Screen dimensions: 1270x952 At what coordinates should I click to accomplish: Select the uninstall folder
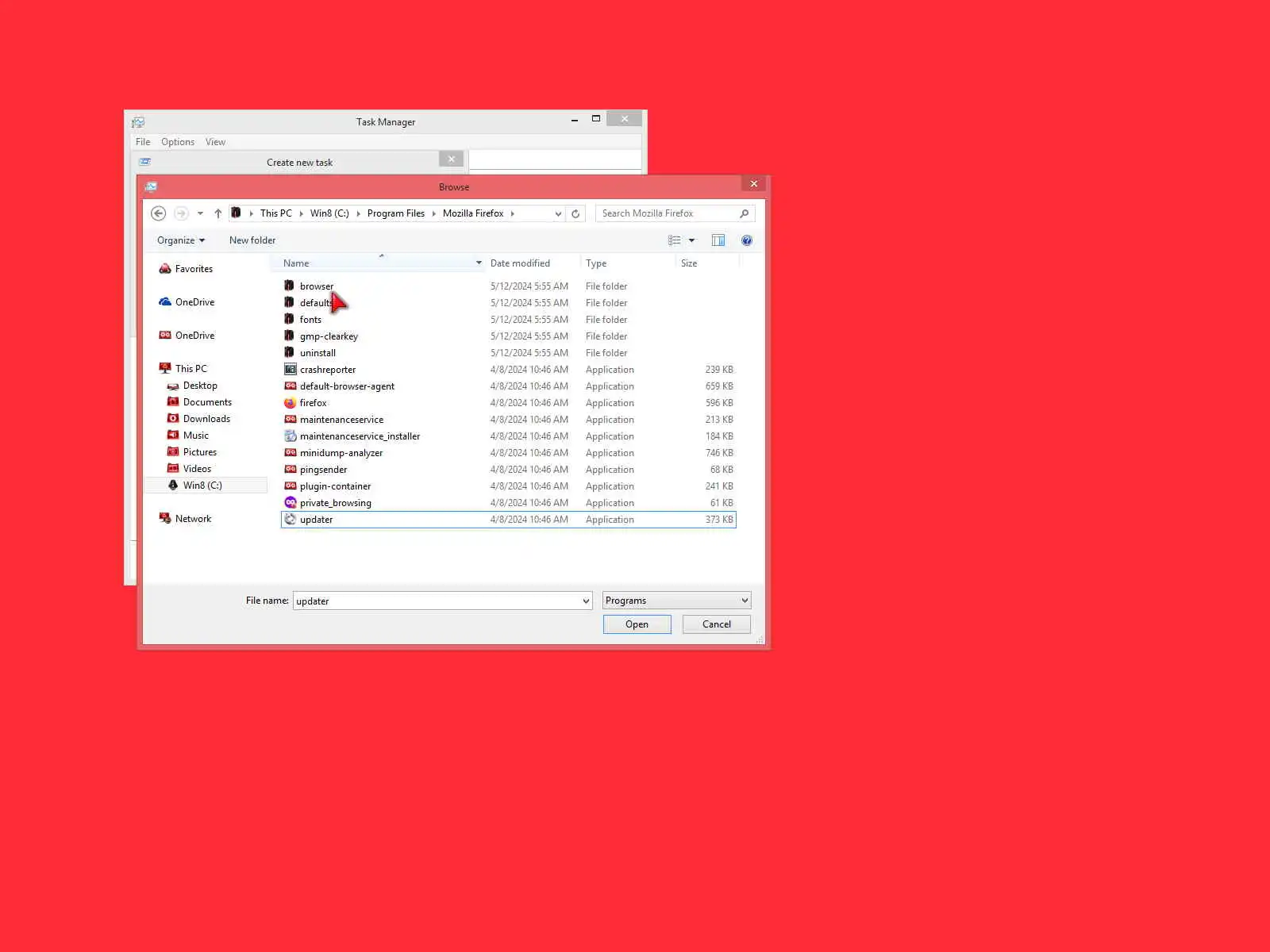317,353
